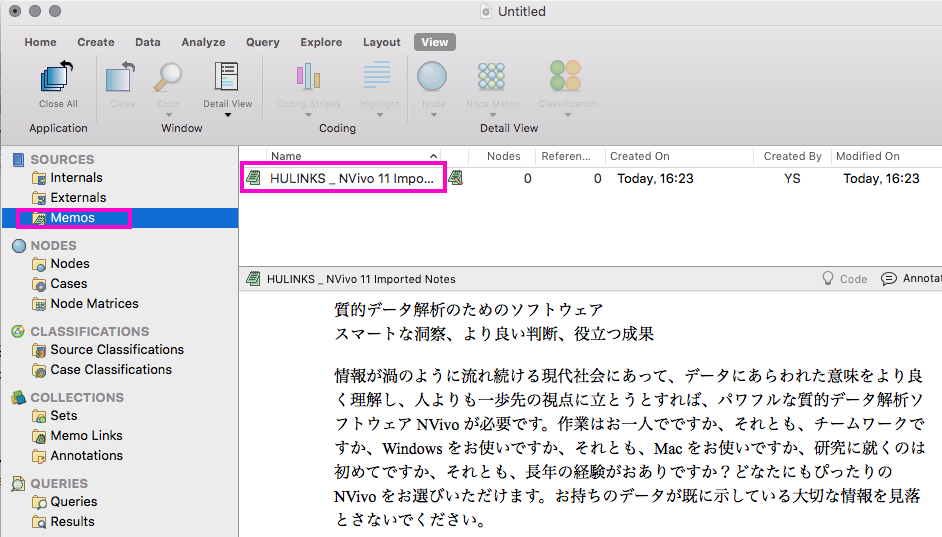
Task: Click the memo icon in HULINKS list row
Action: tap(254, 178)
